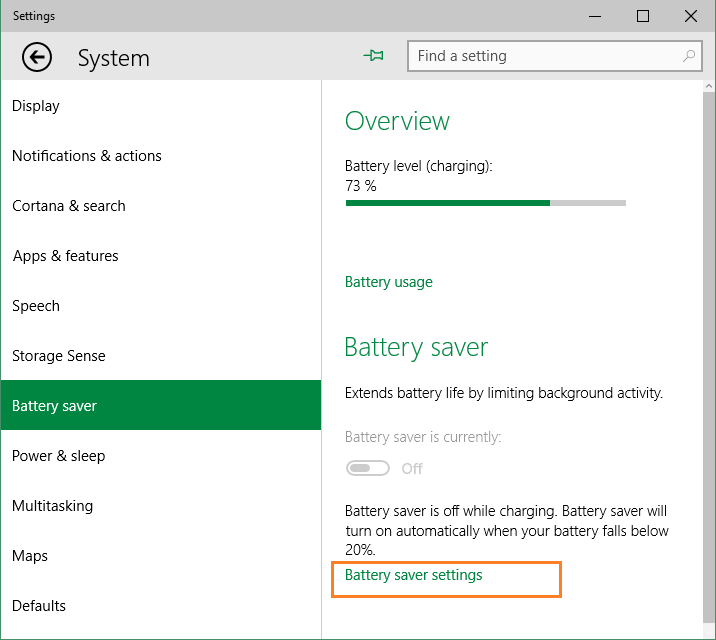This screenshot has width=716, height=640.
Task: Click the right-side vertical scrollbar
Action: [709, 350]
